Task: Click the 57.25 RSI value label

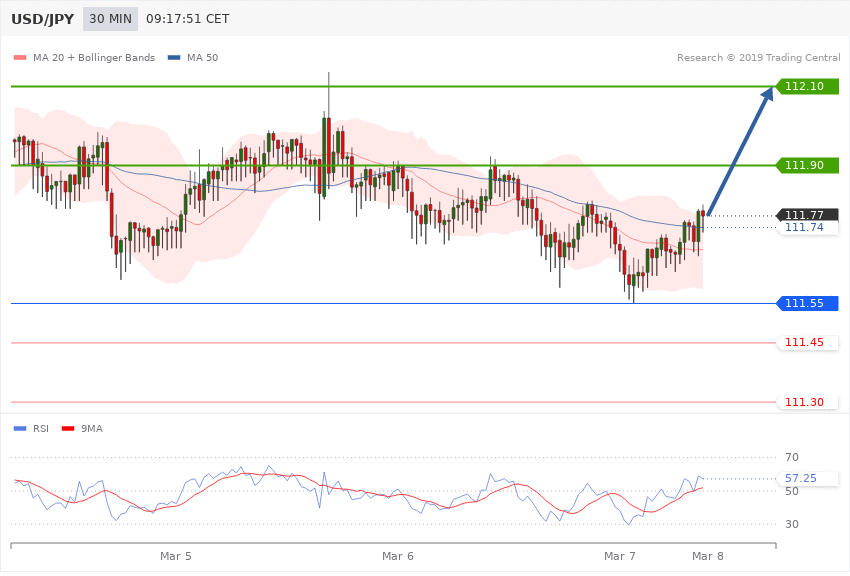Action: point(807,478)
